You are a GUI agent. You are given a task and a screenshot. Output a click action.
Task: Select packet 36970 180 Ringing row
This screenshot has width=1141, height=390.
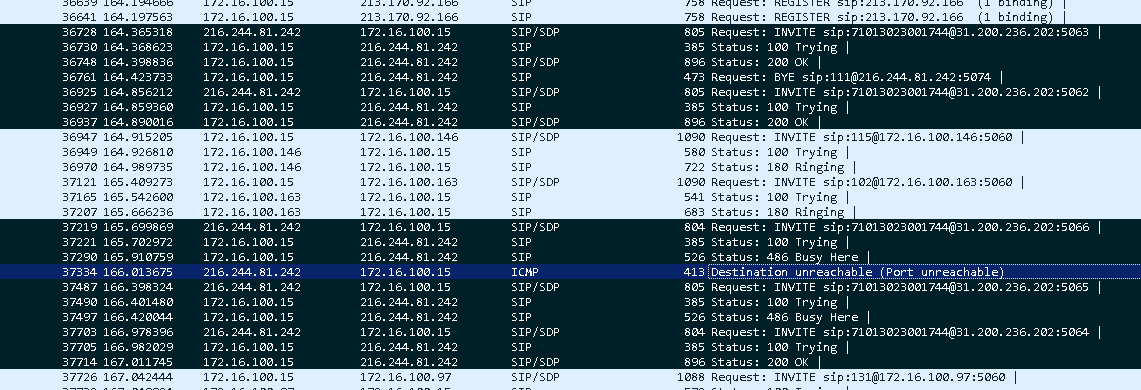(570, 167)
